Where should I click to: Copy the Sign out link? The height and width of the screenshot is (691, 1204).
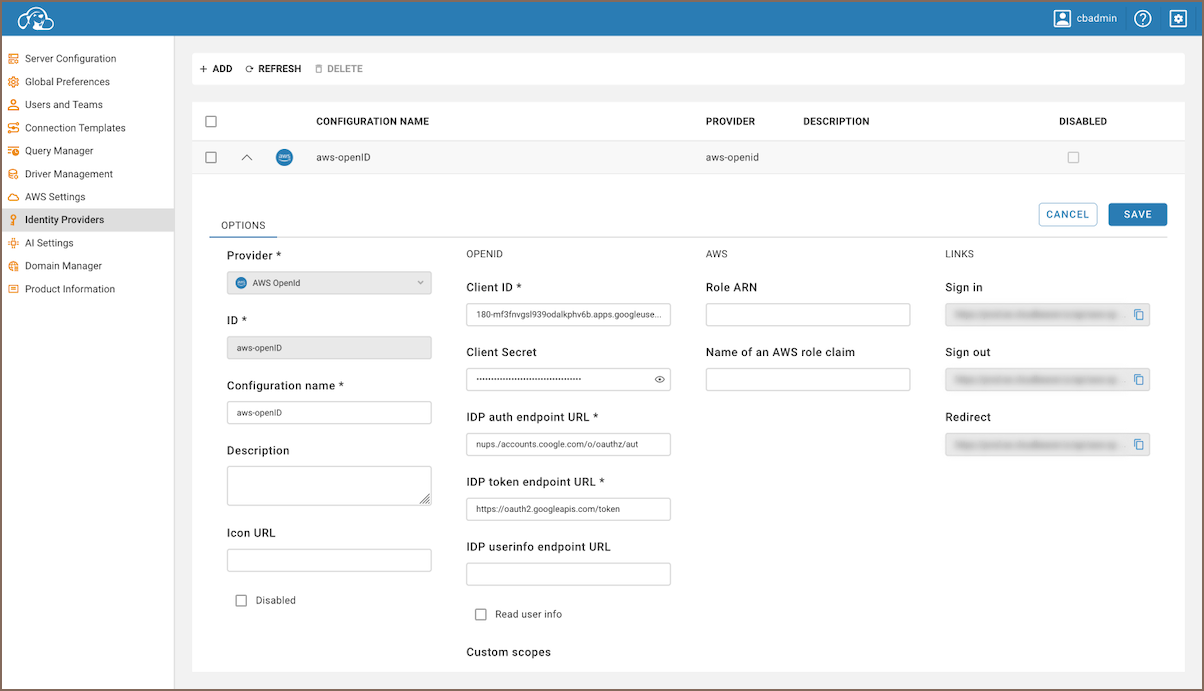(1138, 380)
